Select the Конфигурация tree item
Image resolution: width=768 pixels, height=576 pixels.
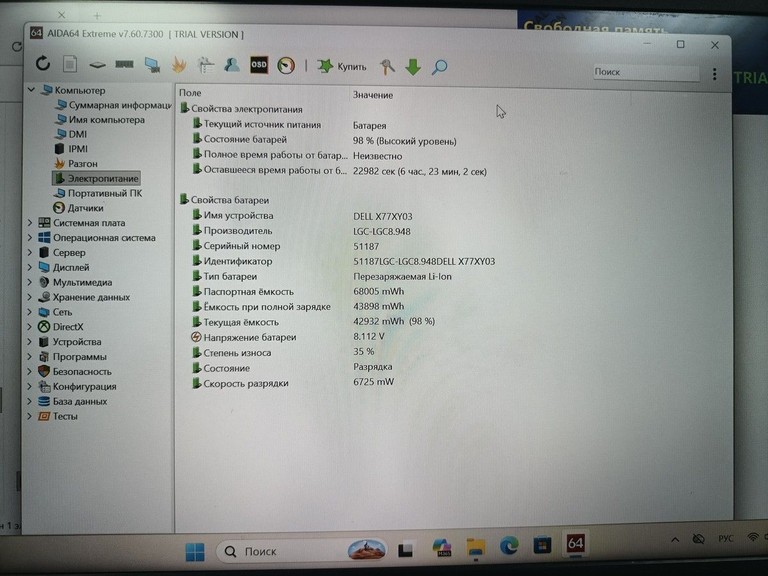77,386
